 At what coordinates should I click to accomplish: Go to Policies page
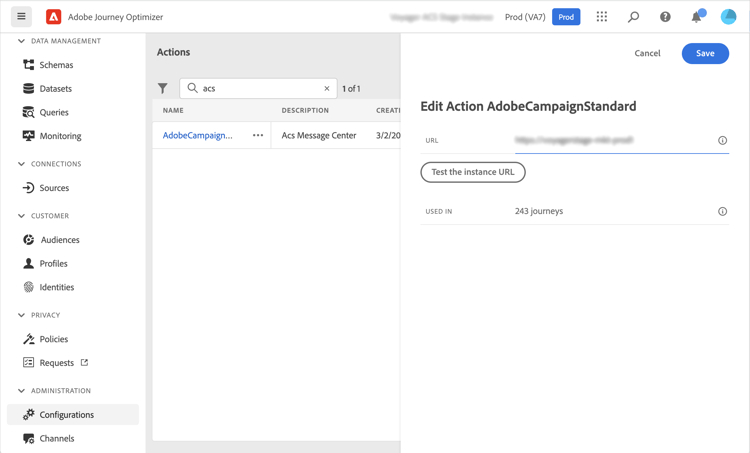tap(54, 339)
